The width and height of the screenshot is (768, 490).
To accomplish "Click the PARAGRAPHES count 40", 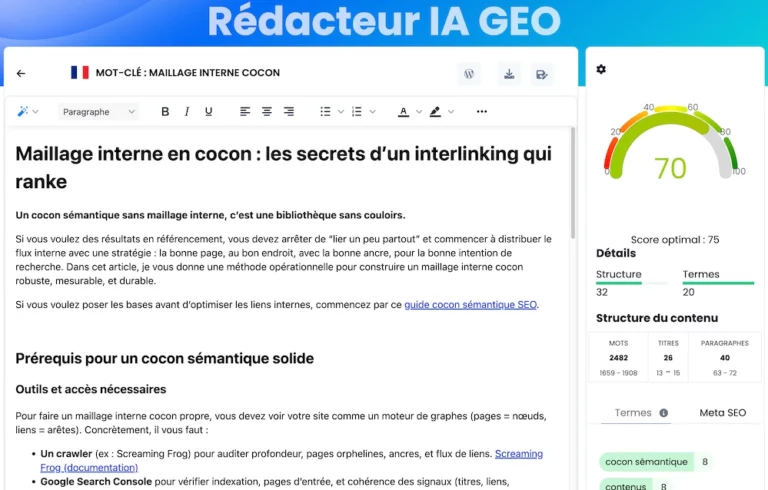I will [725, 358].
